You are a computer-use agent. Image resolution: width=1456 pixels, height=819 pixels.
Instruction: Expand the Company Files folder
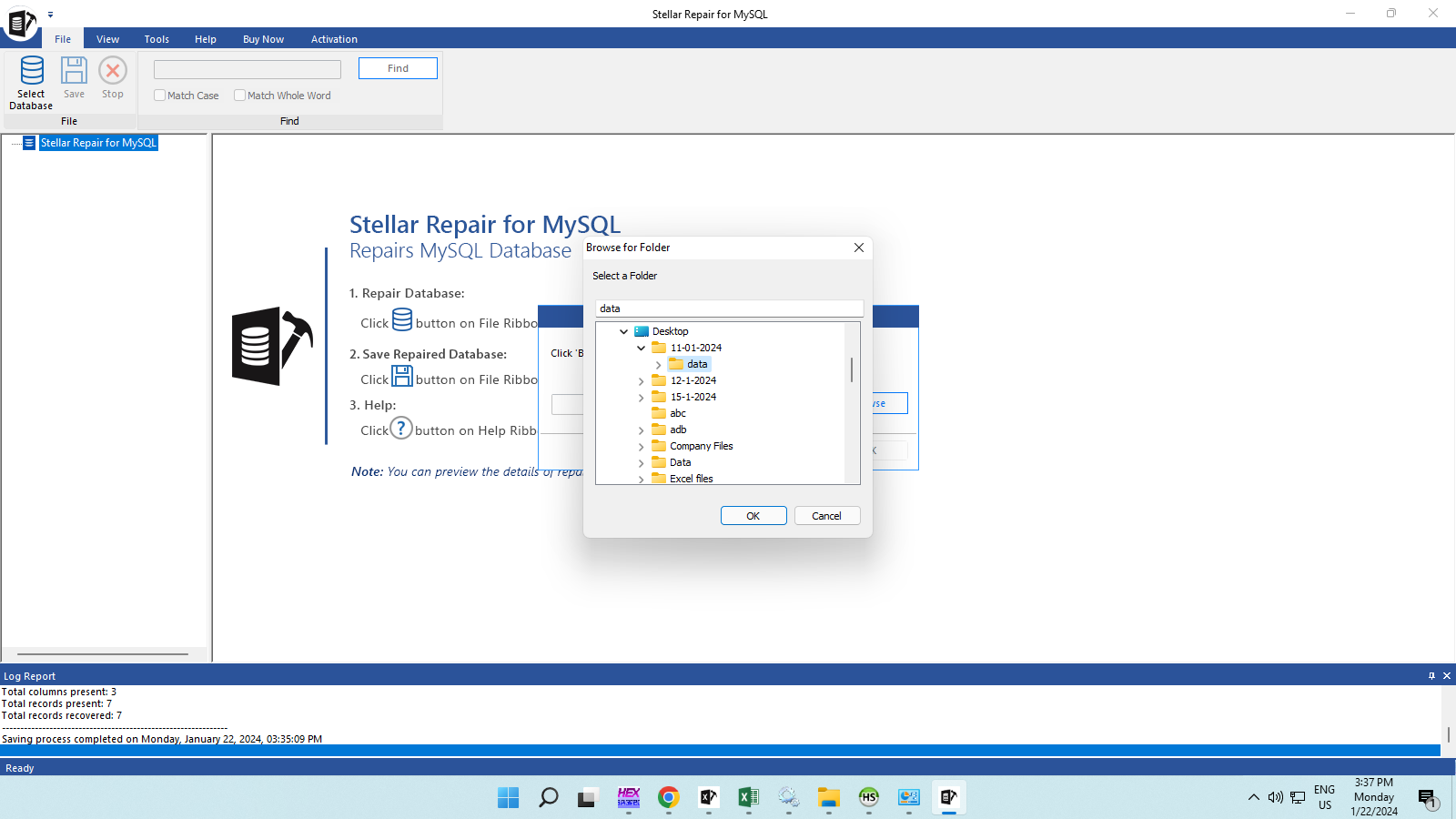641,446
